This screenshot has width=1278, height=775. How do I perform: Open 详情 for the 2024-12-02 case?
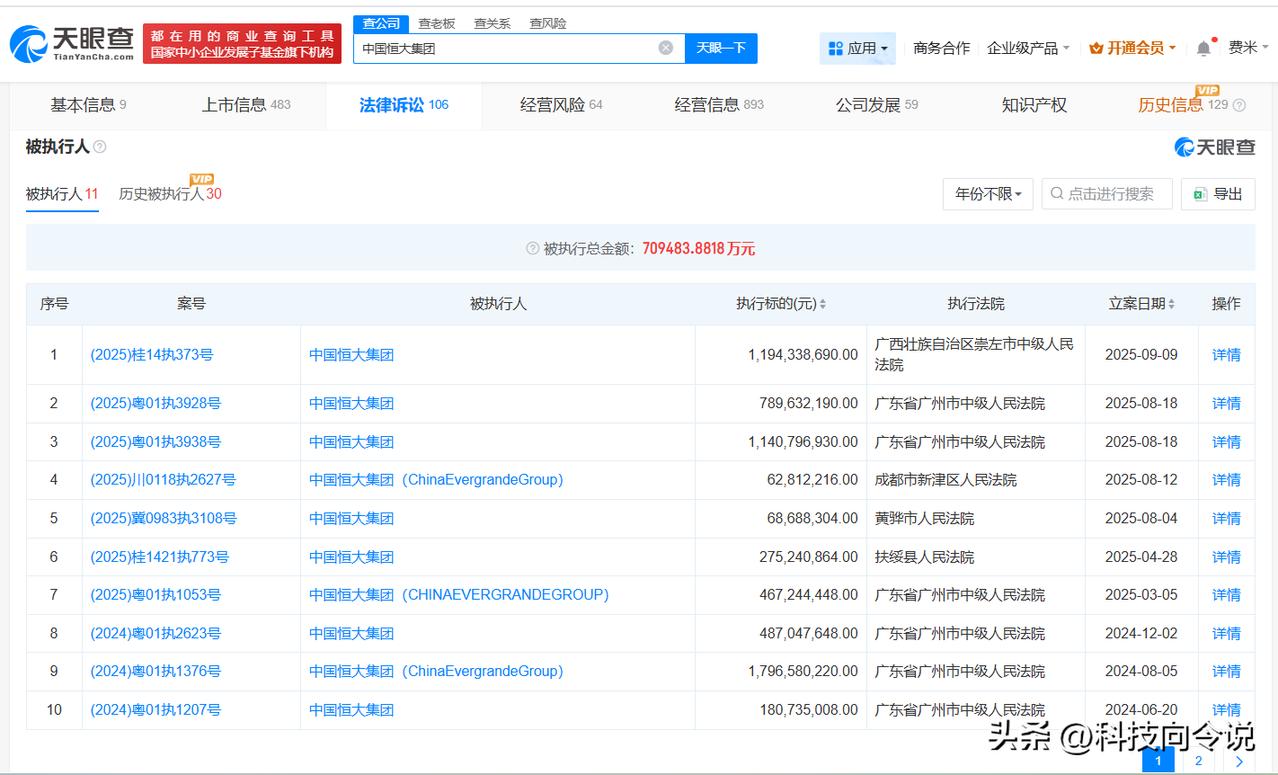coord(1226,633)
